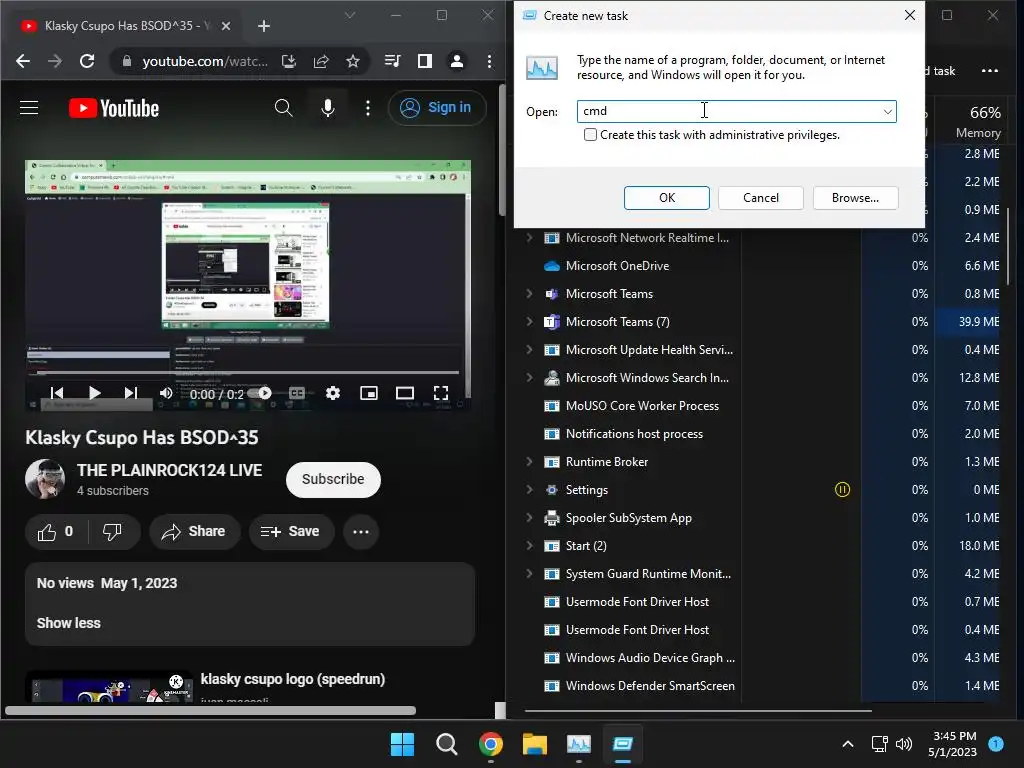Show hidden tray icons chevron
The height and width of the screenshot is (768, 1024).
pos(848,744)
